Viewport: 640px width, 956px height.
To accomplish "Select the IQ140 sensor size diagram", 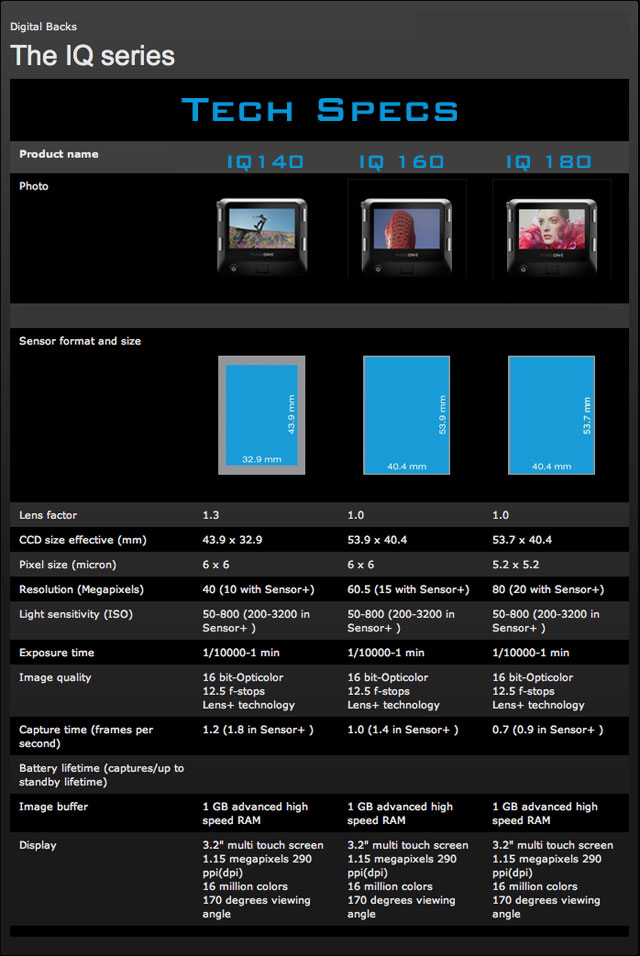I will 262,414.
